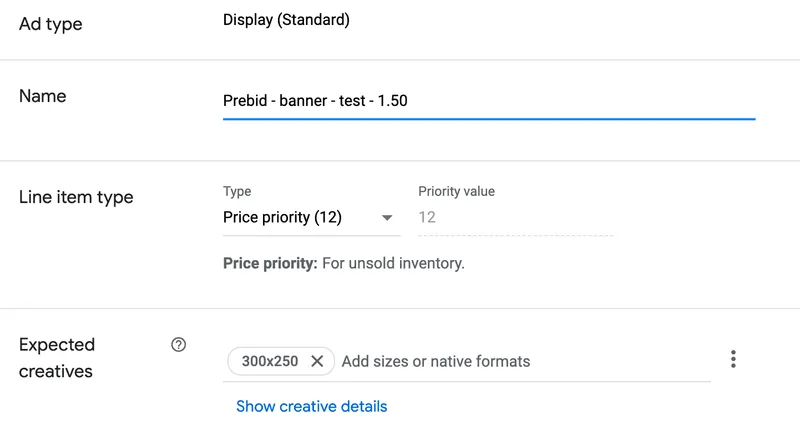Click the For unsold inventory description text

point(393,264)
